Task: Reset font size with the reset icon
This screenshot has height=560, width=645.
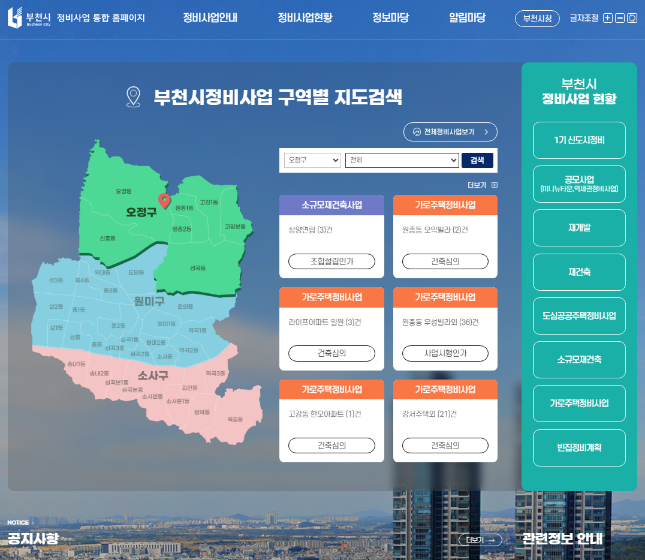Action: click(x=632, y=18)
